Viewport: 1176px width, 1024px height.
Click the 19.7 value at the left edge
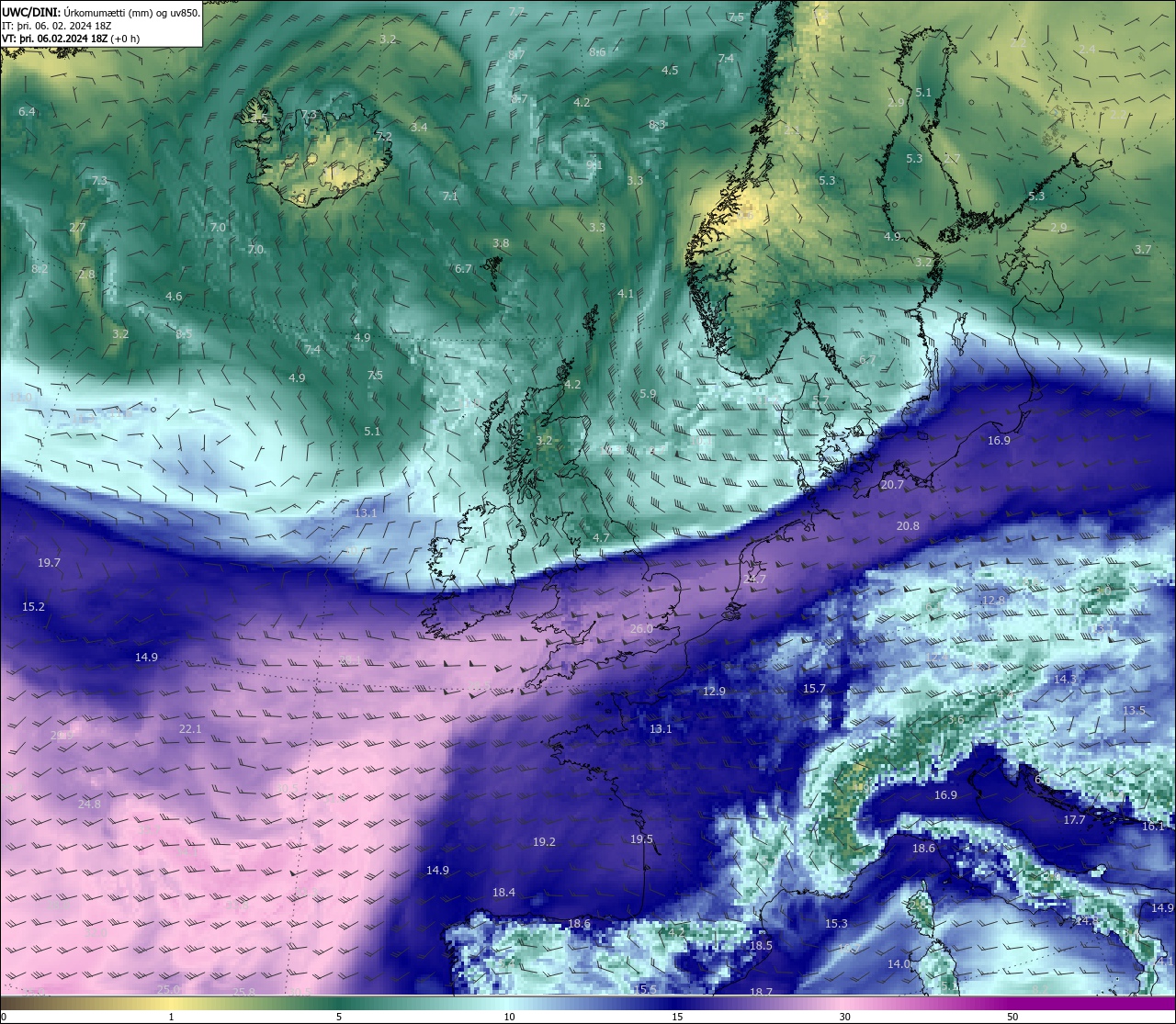[49, 563]
